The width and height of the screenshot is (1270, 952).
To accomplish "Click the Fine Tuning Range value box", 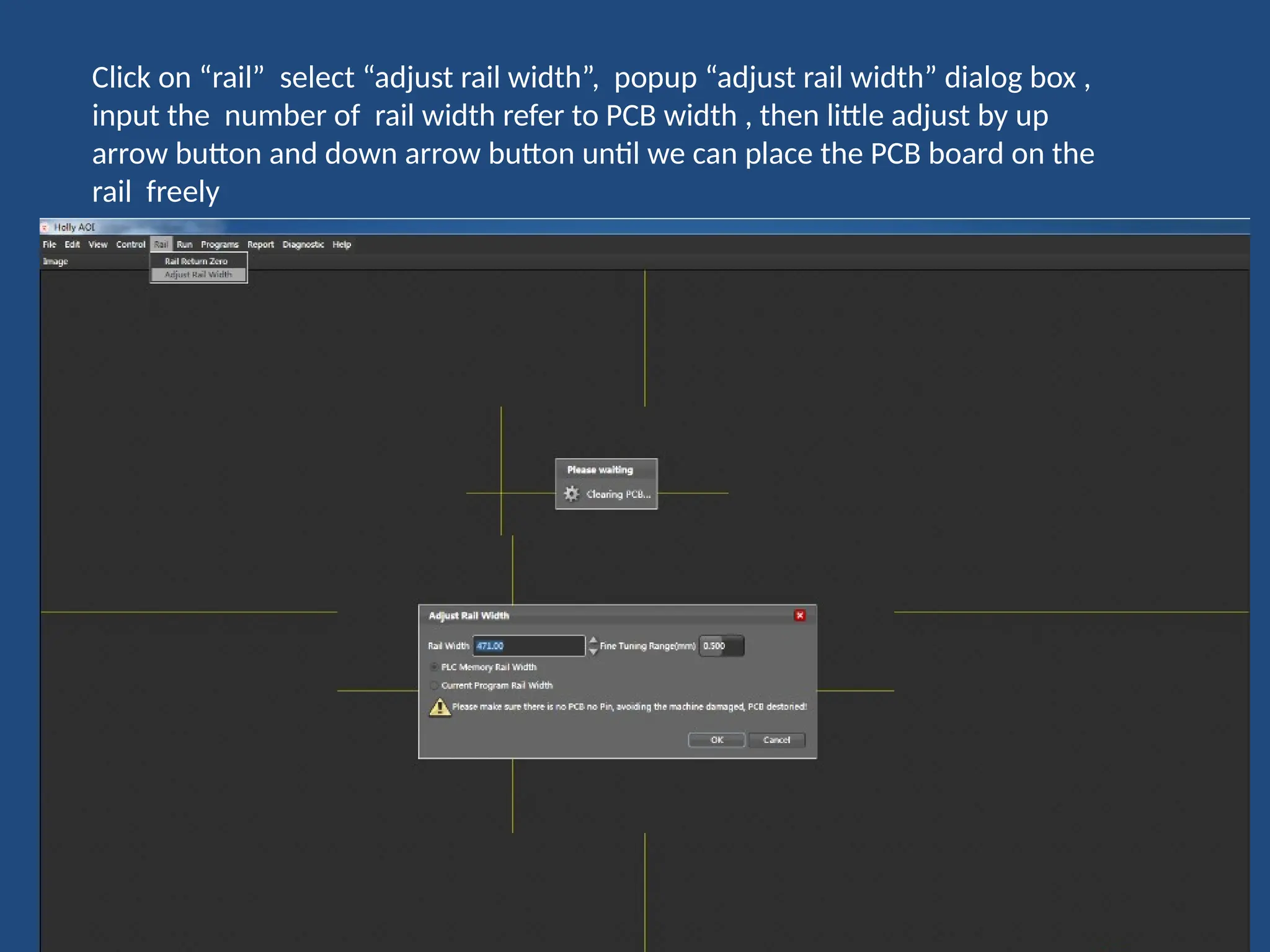I will click(721, 646).
